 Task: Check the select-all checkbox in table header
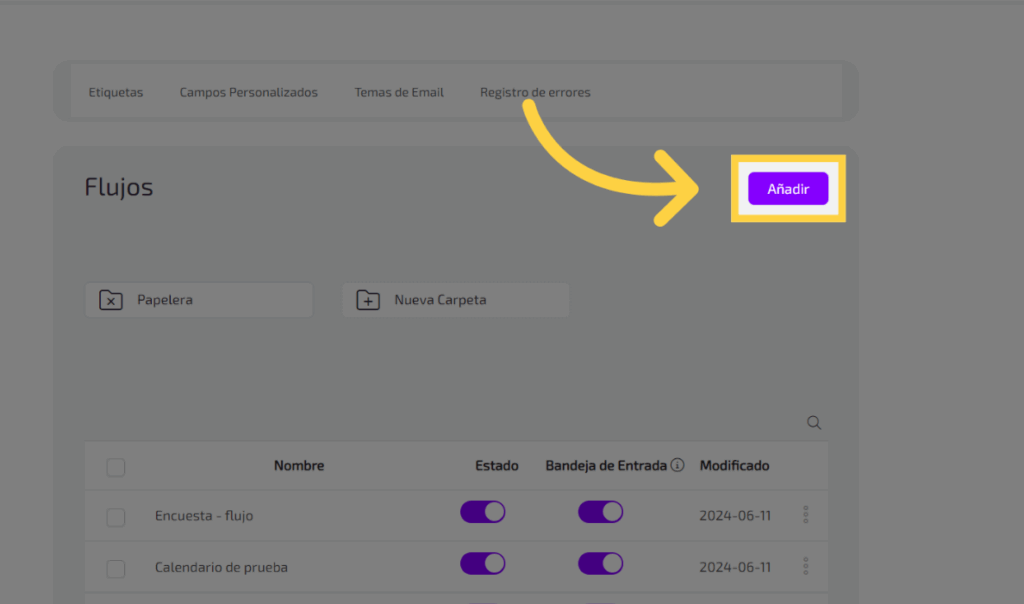click(116, 467)
